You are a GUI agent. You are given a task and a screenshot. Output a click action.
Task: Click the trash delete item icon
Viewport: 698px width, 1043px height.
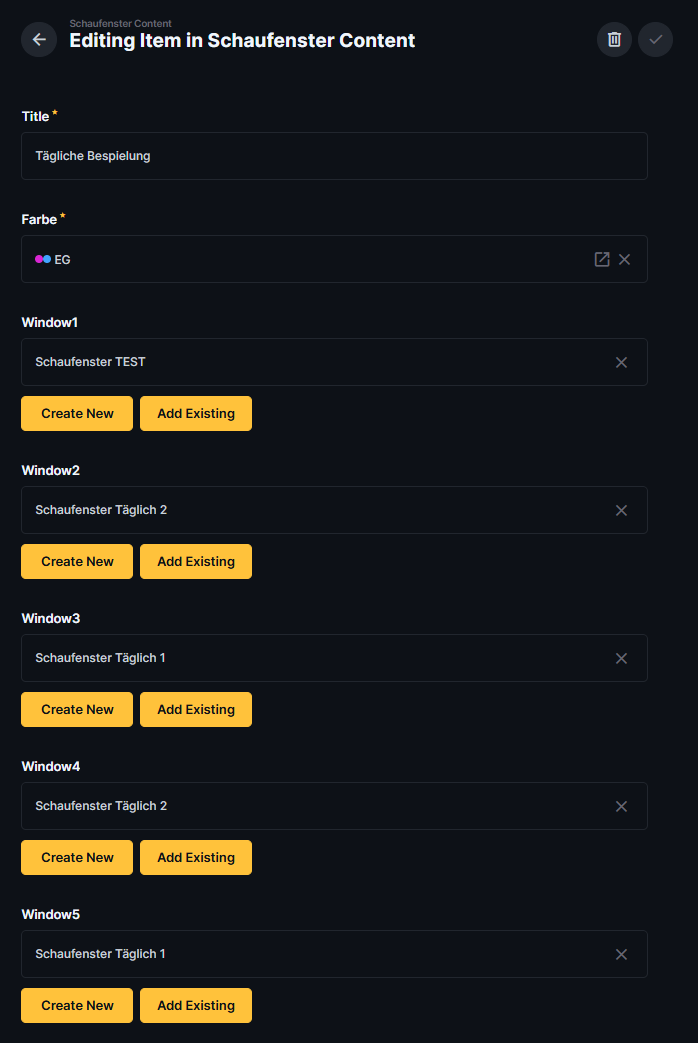point(614,40)
